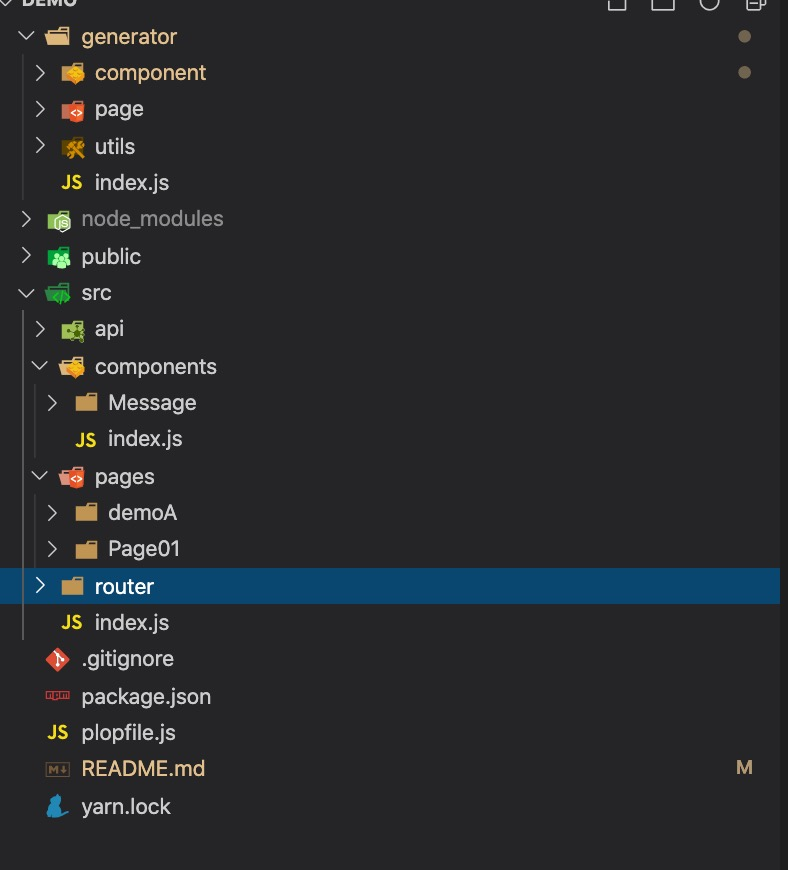Click the utils tools folder icon
Image resolution: width=788 pixels, height=870 pixels.
72,147
